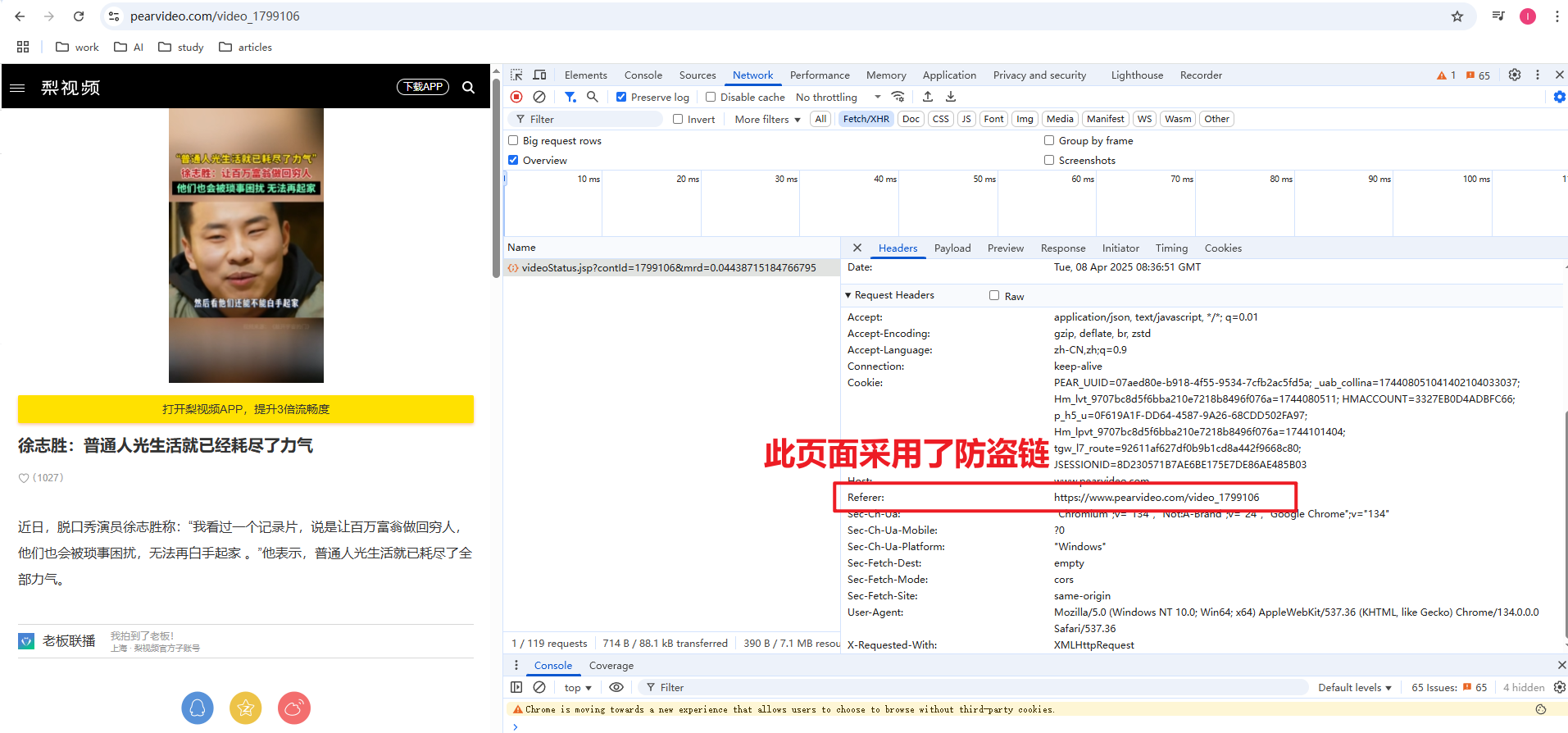Click the 65 issues counter badge

click(1478, 75)
